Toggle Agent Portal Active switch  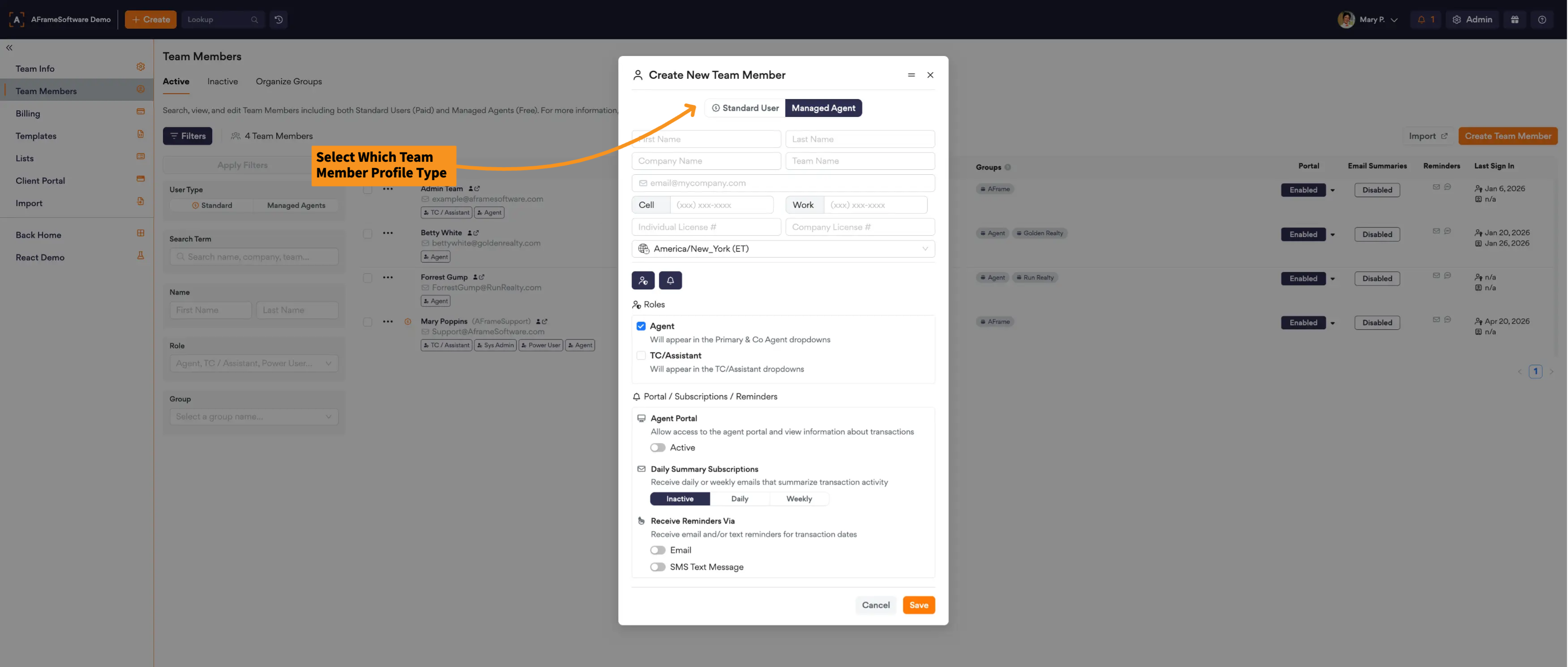[x=658, y=448]
